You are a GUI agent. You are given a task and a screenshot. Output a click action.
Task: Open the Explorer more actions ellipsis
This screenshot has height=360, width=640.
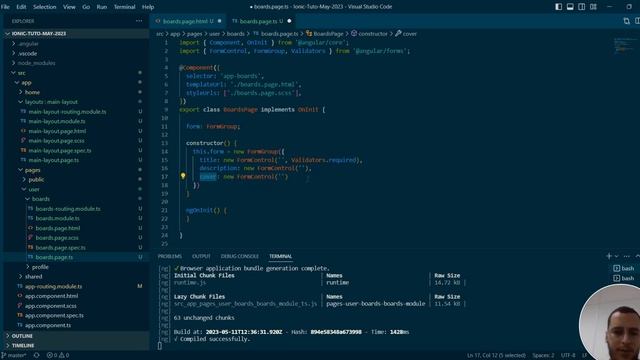139,21
